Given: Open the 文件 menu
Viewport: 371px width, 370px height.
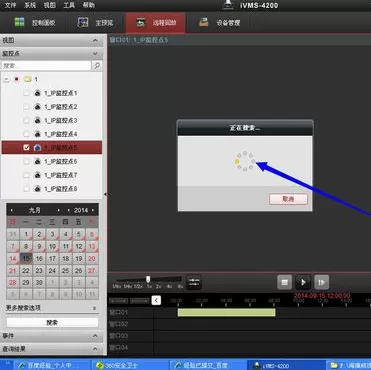Looking at the screenshot, I should 11,5.
